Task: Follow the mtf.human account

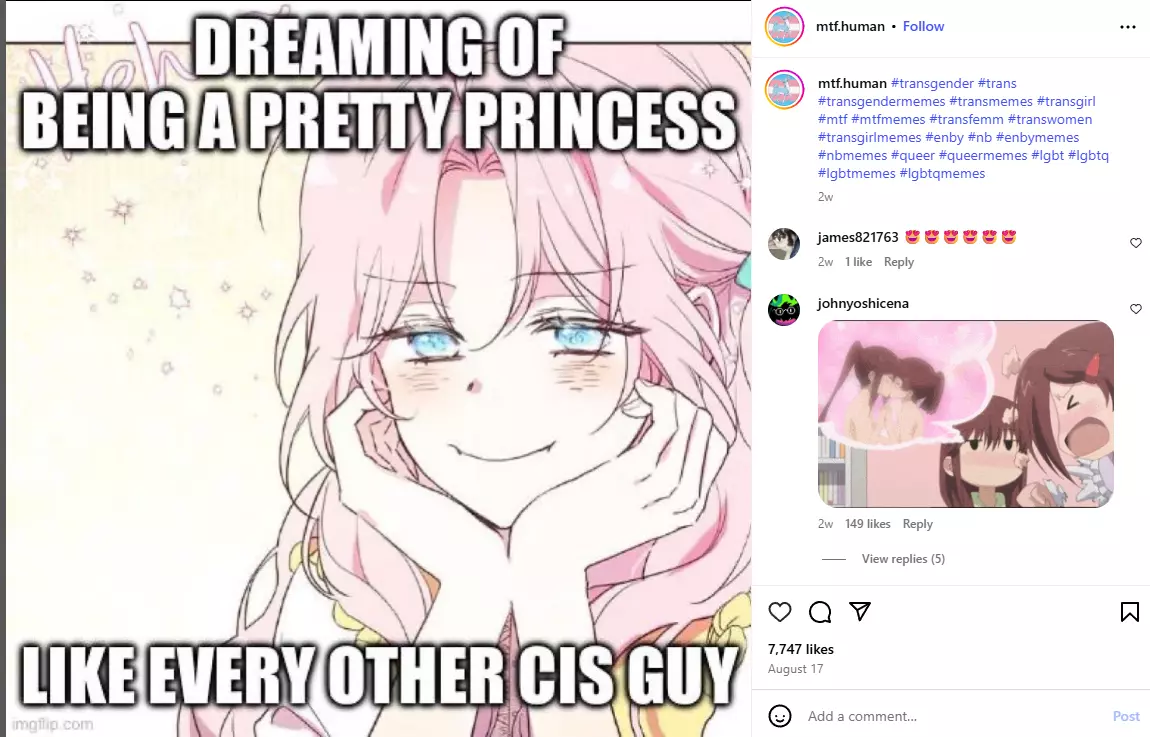Action: [923, 26]
